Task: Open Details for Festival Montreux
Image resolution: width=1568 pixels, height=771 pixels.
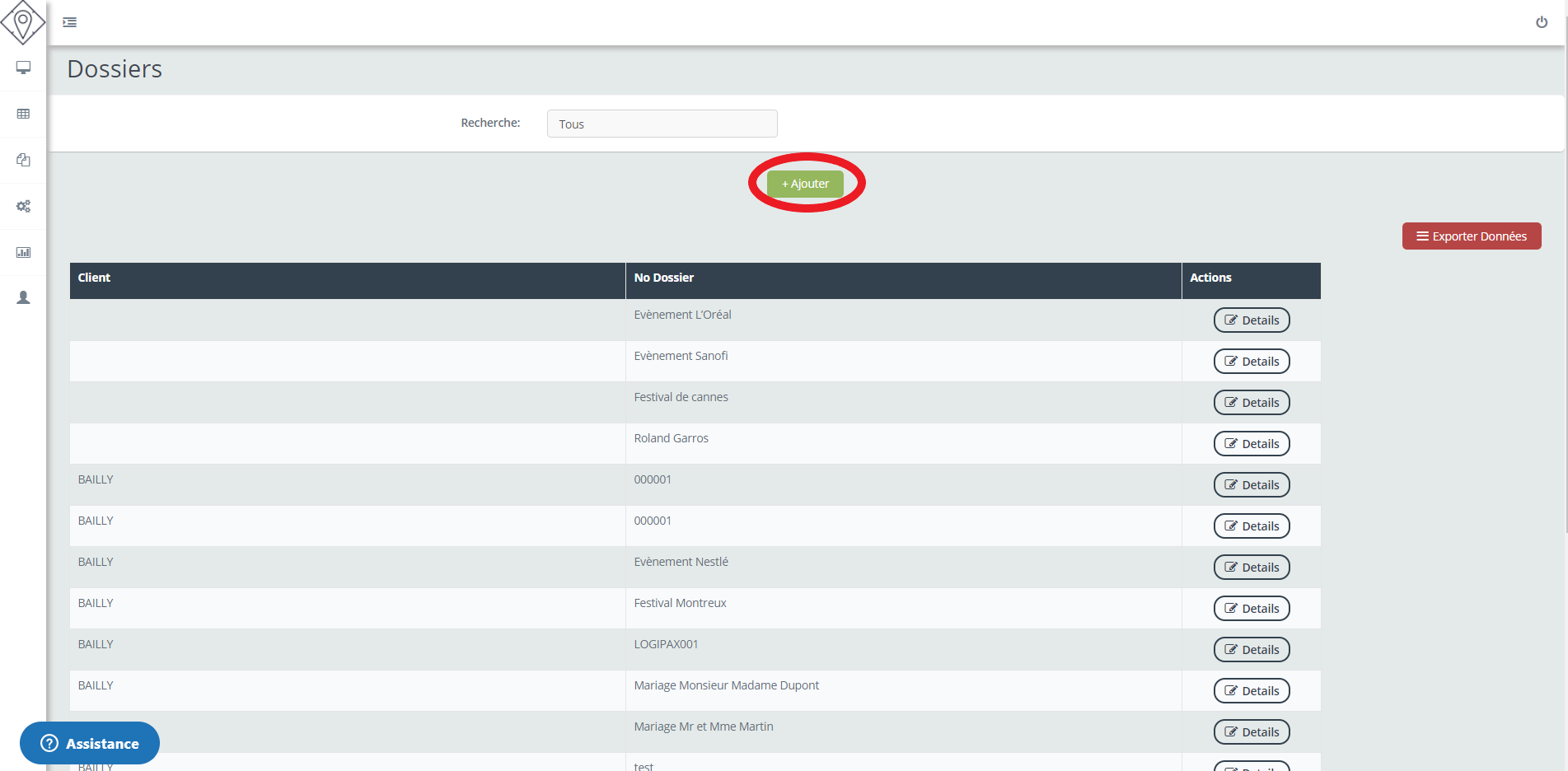Action: click(1251, 609)
